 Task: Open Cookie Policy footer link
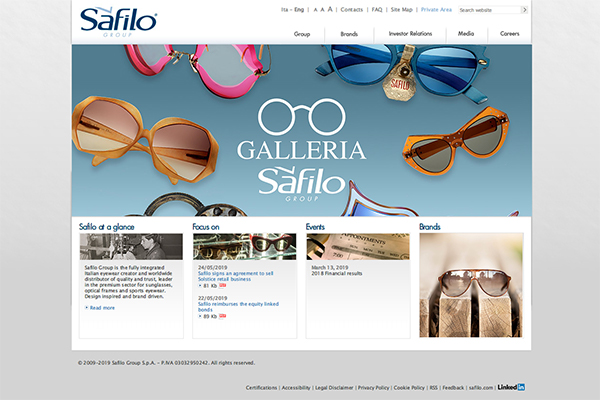pos(409,388)
